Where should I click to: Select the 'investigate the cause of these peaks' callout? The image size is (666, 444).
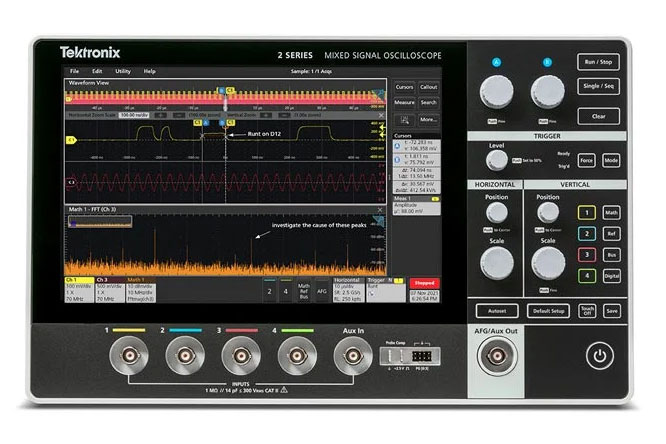point(319,225)
